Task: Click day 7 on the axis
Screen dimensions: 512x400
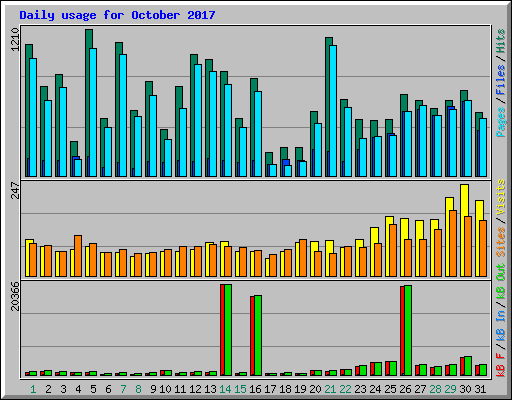Action: (x=123, y=389)
